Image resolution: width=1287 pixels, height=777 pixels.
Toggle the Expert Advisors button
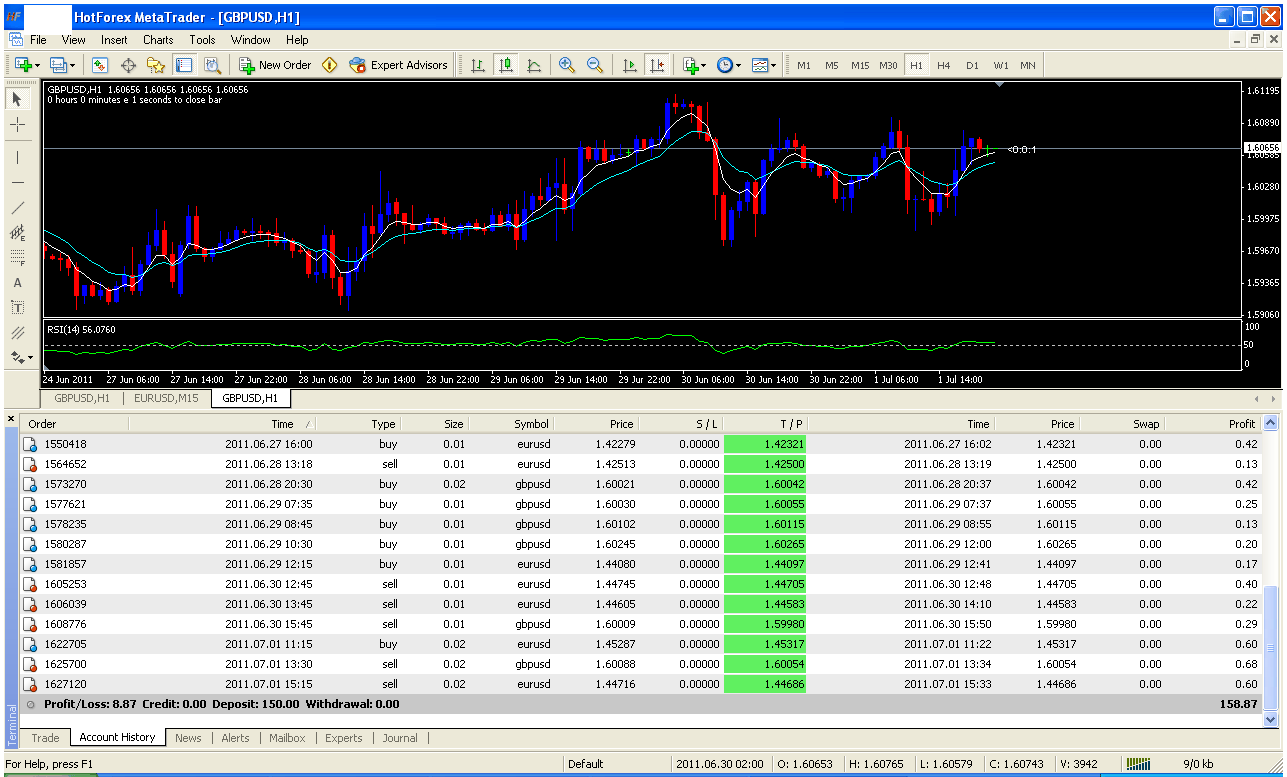point(399,65)
